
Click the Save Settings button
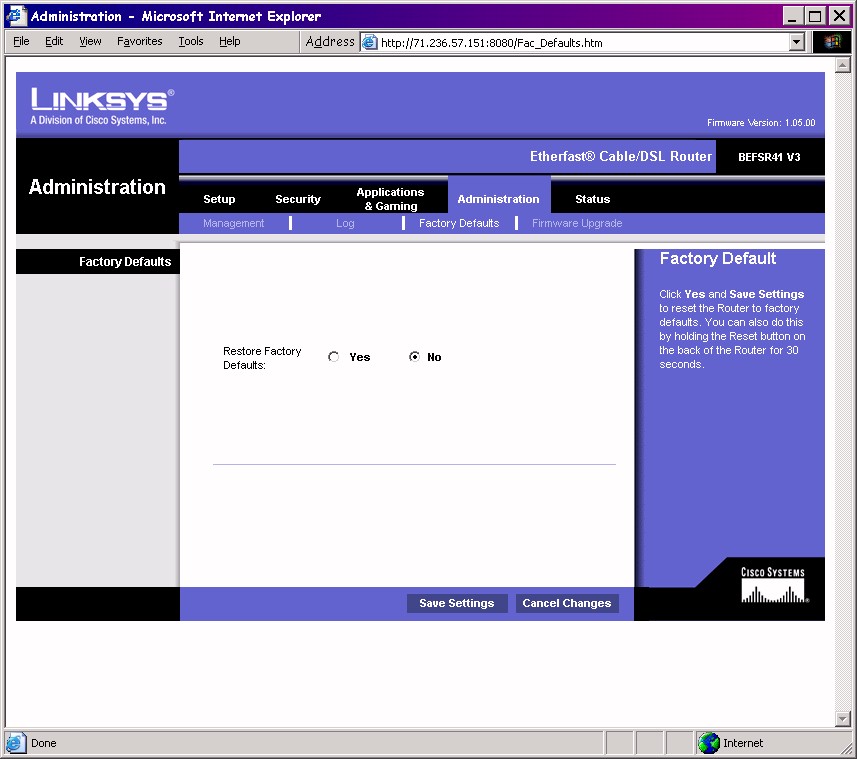click(x=457, y=603)
